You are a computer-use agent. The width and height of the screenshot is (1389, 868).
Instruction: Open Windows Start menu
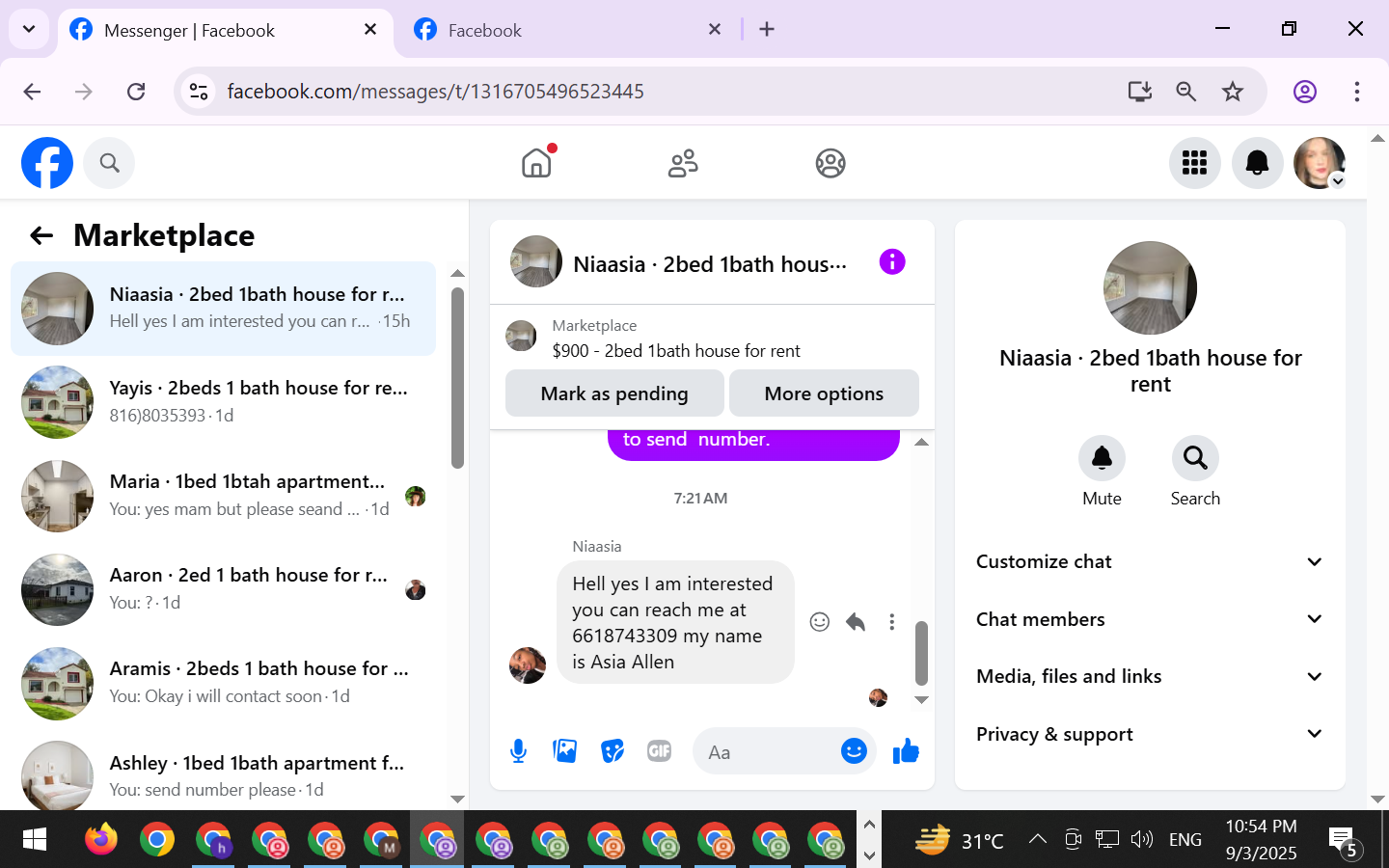point(35,840)
